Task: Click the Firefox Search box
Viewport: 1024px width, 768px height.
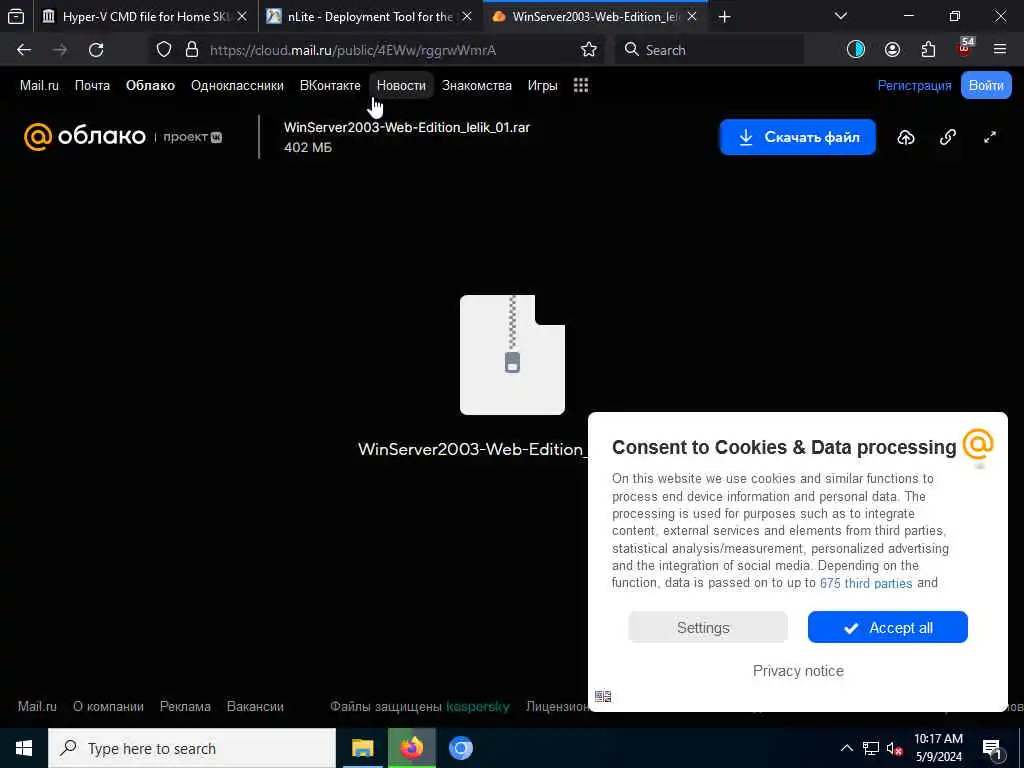Action: pyautogui.click(x=708, y=50)
